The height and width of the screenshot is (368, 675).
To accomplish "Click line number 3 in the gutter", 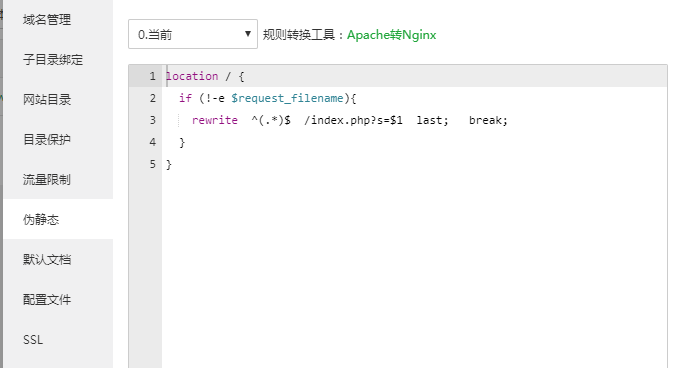I will pyautogui.click(x=152, y=121).
